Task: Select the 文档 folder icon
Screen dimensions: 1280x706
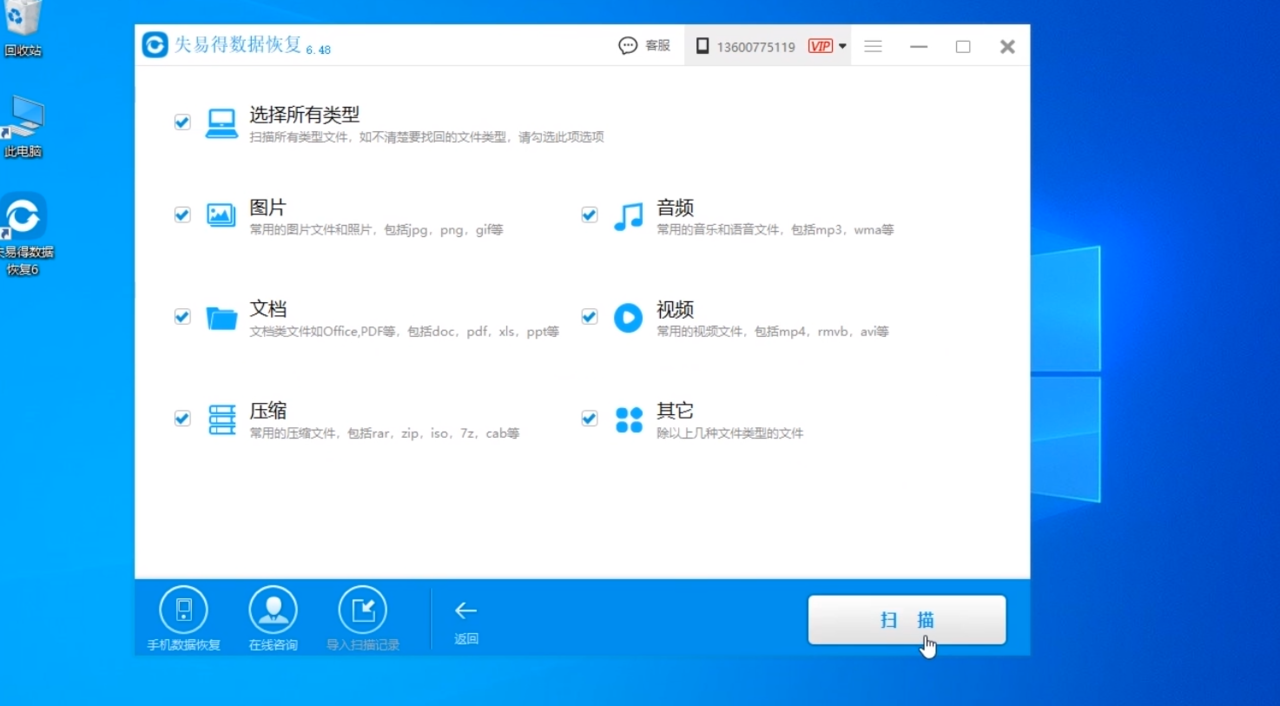Action: pos(221,316)
